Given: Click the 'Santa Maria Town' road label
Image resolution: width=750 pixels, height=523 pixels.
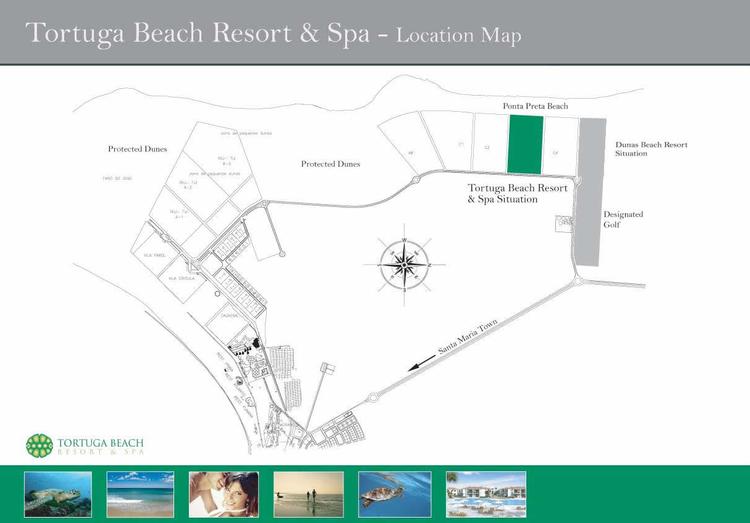Looking at the screenshot, I should 468,337.
